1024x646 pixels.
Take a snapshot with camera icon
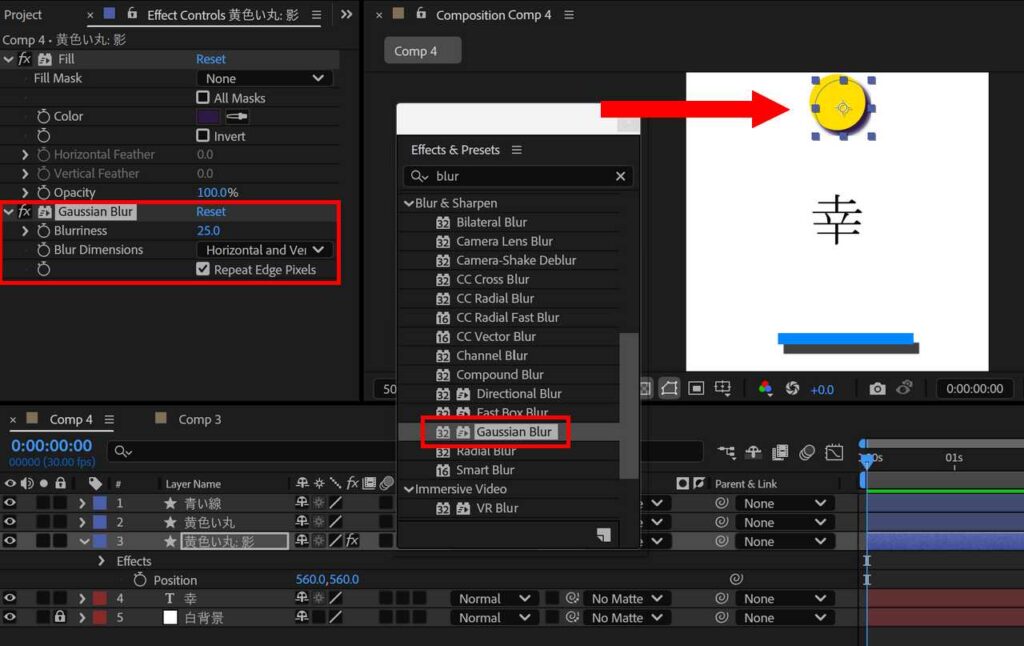tap(877, 389)
